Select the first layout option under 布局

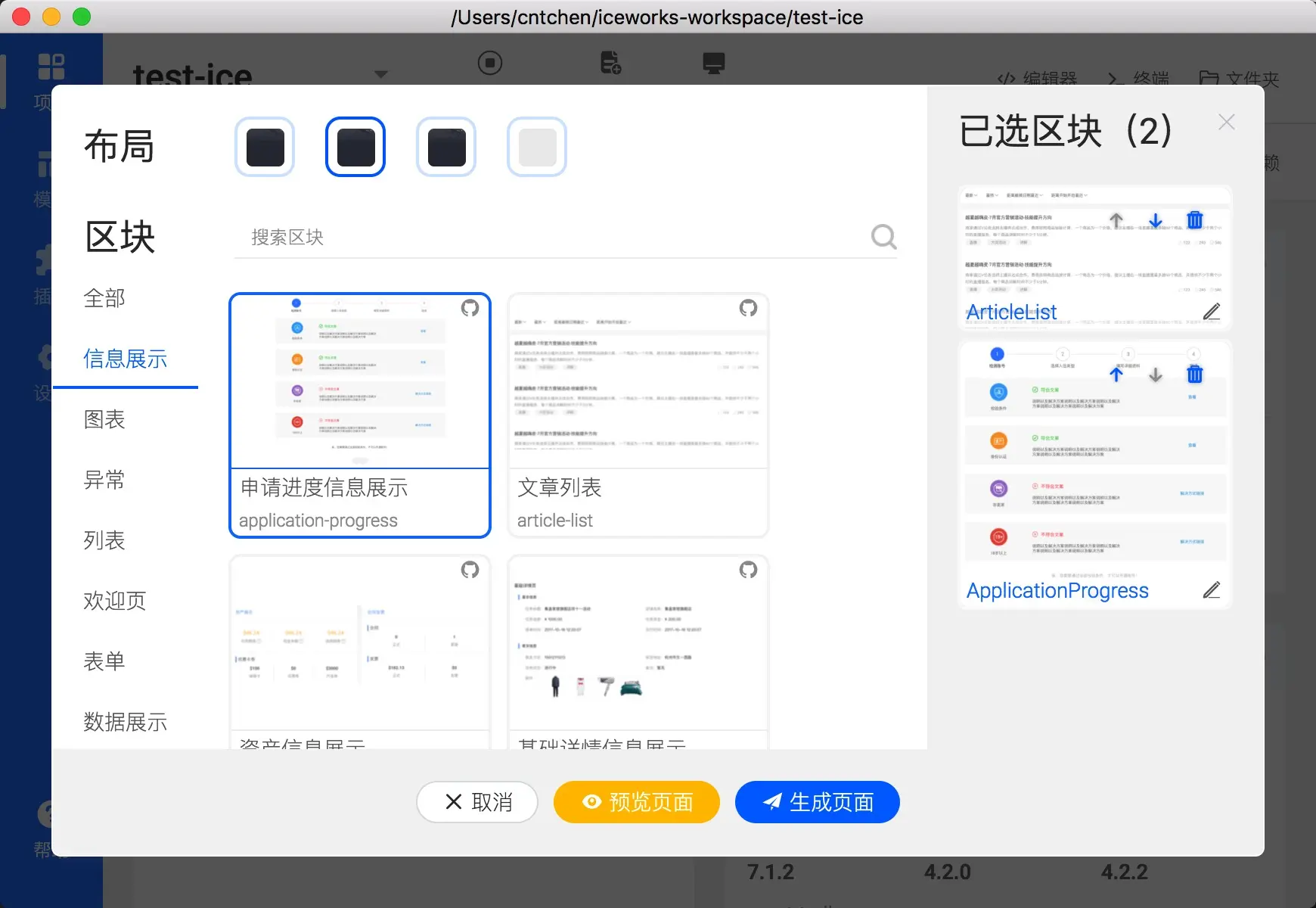pyautogui.click(x=265, y=147)
